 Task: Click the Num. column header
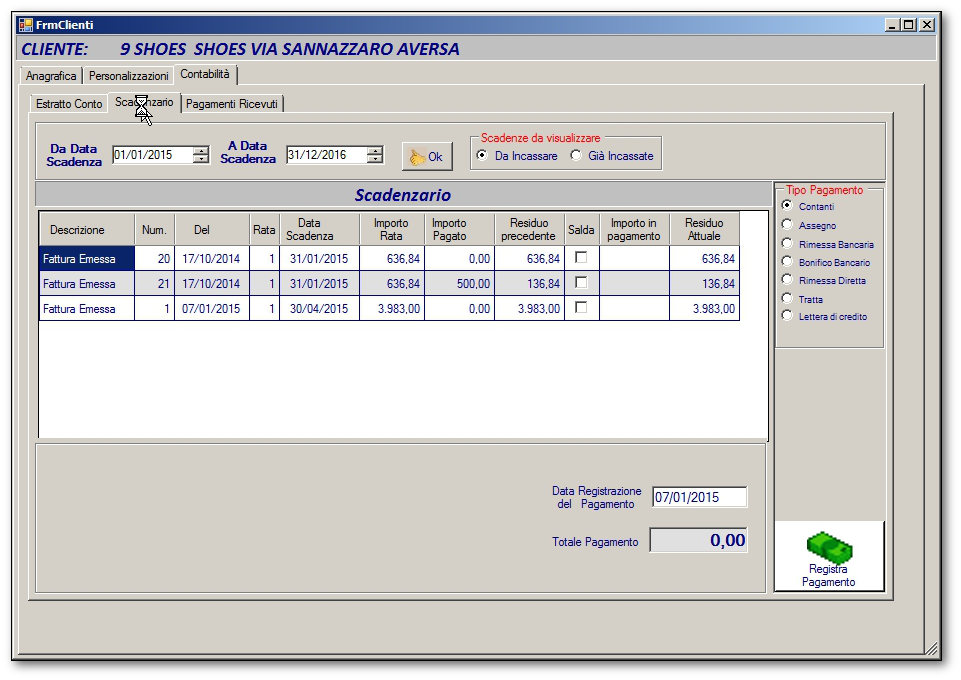pos(154,230)
